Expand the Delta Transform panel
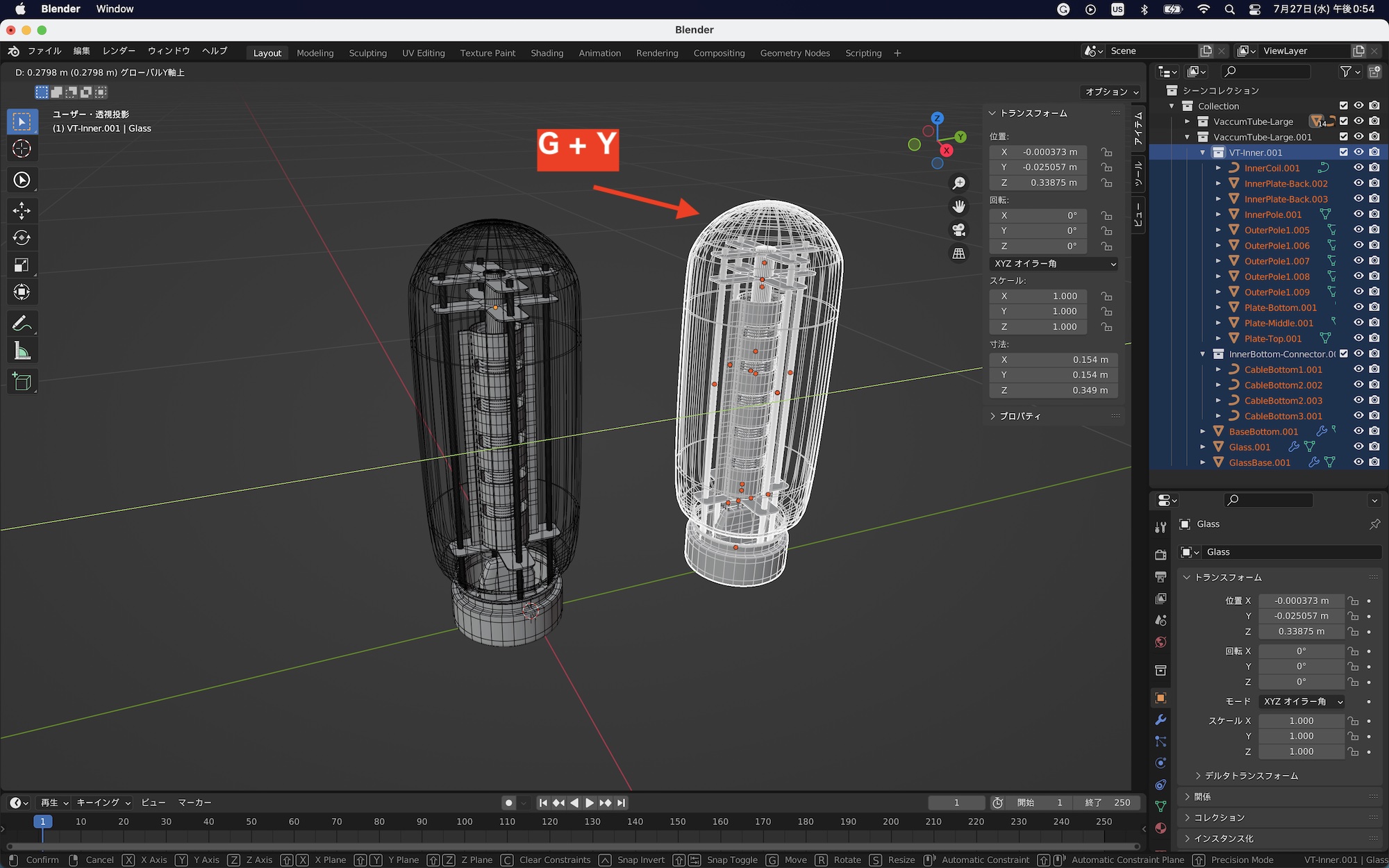 pyautogui.click(x=1250, y=776)
